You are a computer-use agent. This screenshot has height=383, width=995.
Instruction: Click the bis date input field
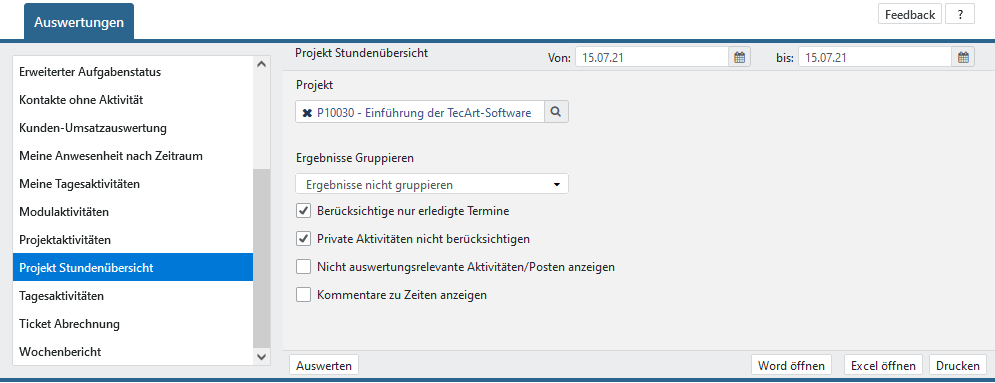click(875, 58)
